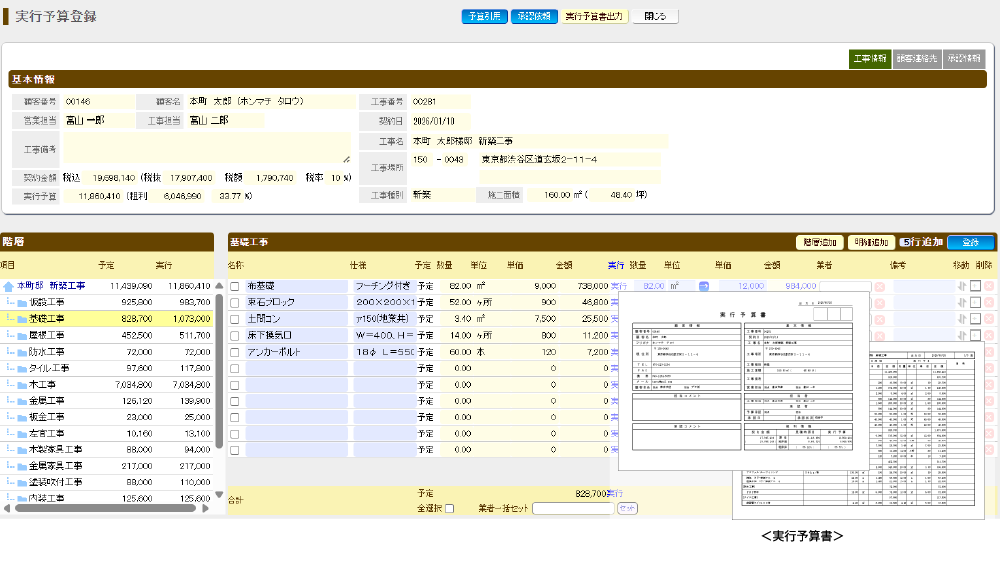The height and width of the screenshot is (561, 1000).
Task: Delete 布基礎 row with red X
Action: (989, 286)
